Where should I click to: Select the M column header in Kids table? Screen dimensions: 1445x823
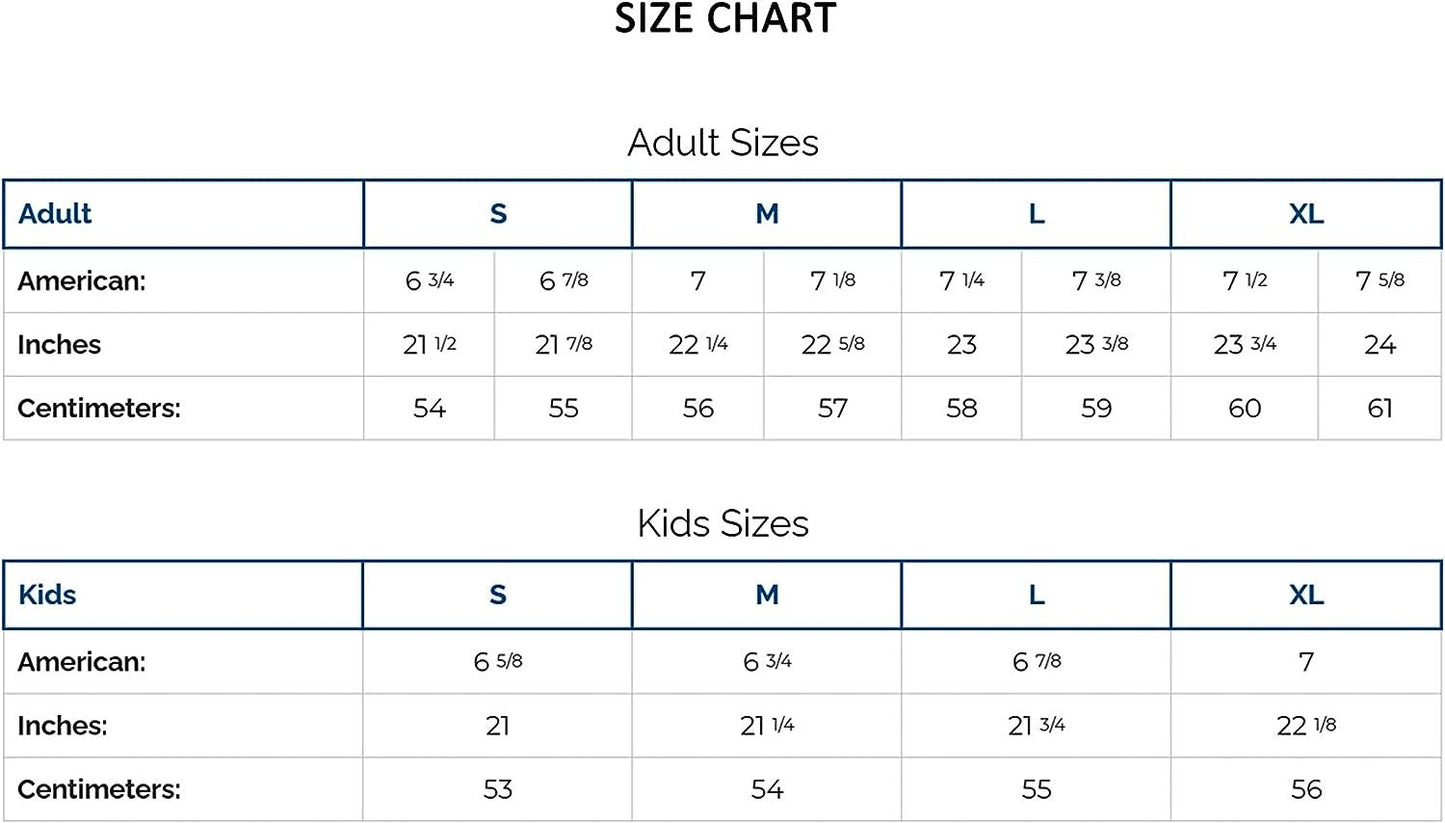[x=767, y=595]
